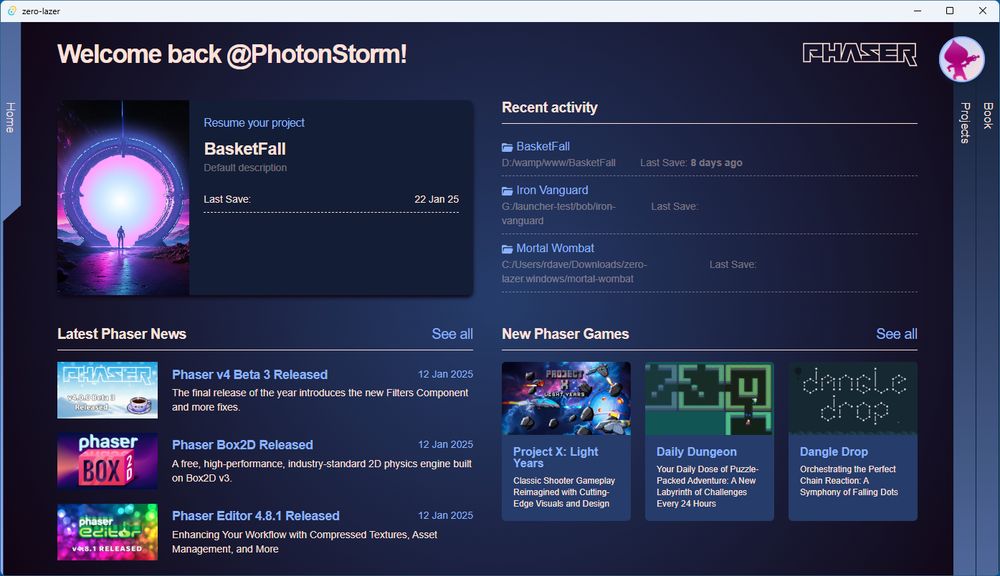
Task: Open Phaser Editor 4.8.1 Released article
Action: (256, 515)
